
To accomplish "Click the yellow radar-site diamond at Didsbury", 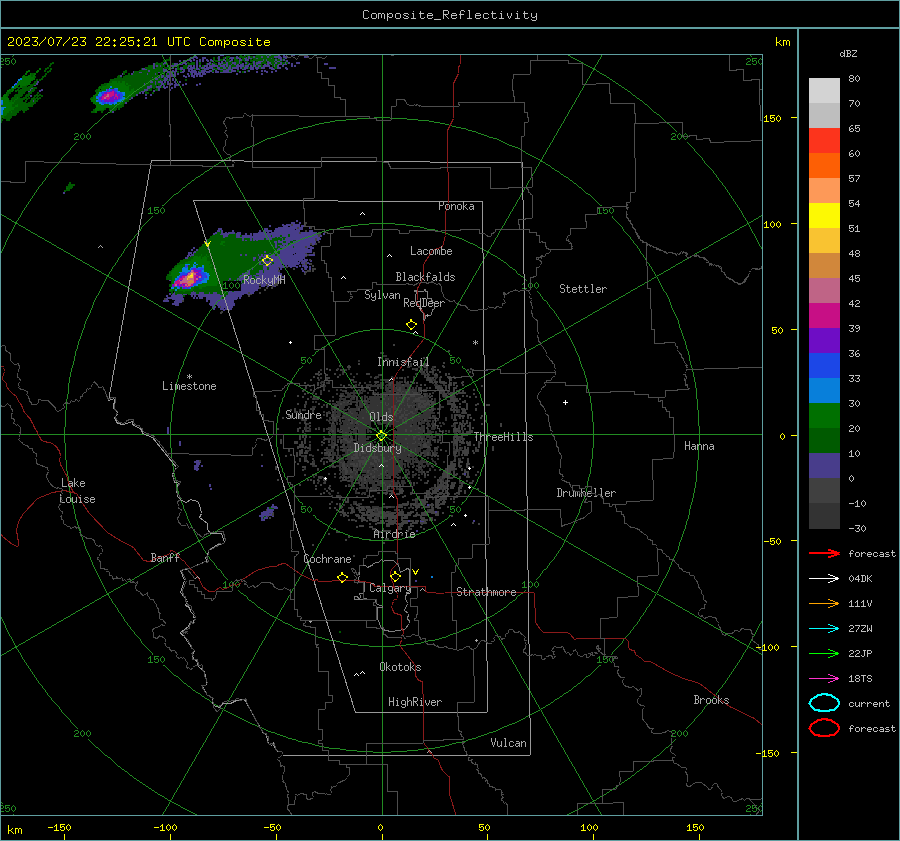I will [x=381, y=436].
